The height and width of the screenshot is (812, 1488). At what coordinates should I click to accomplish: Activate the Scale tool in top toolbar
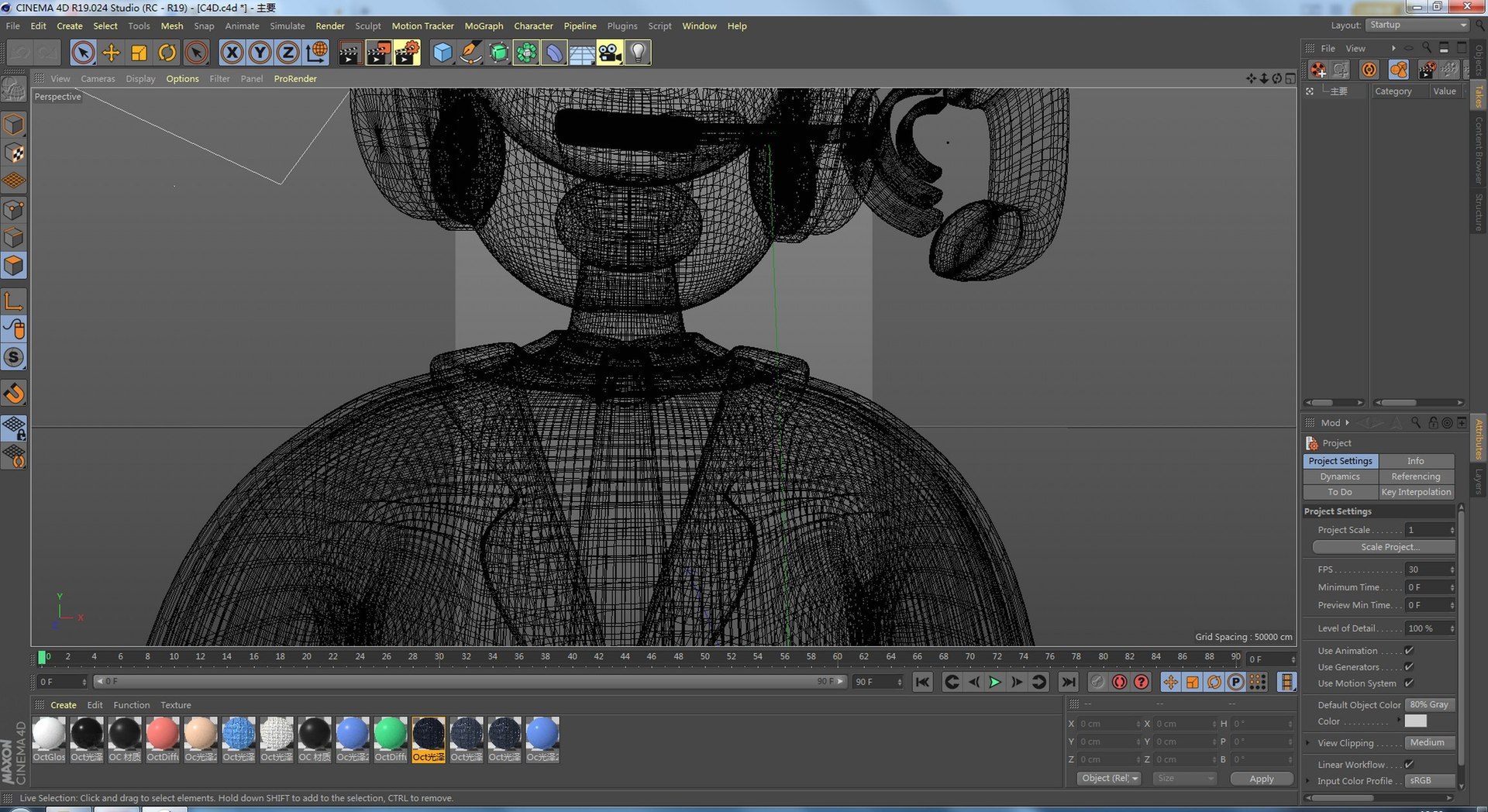pos(139,53)
